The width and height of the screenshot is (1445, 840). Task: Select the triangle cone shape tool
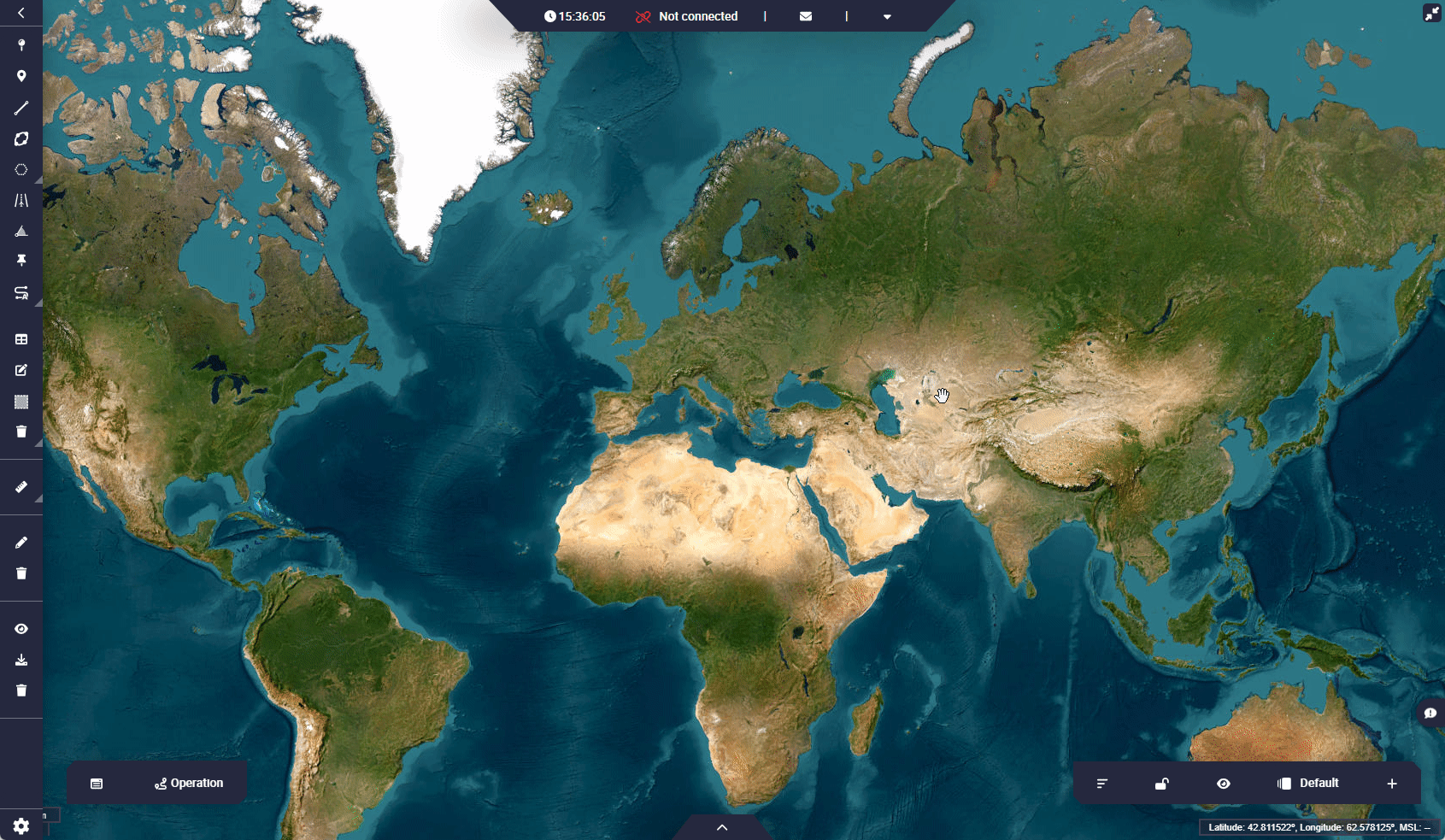(x=21, y=231)
